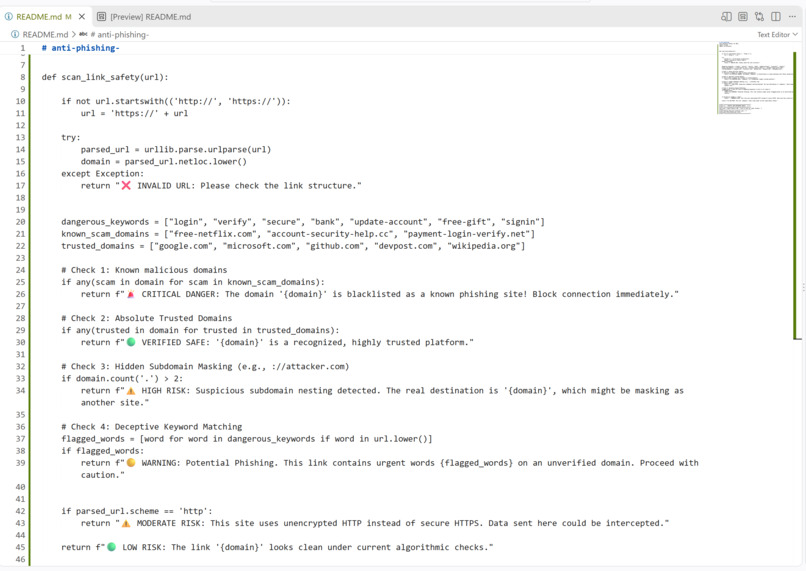Click 'INVALID URL: Please check the link structure' text
This screenshot has width=806, height=571.
(x=246, y=186)
